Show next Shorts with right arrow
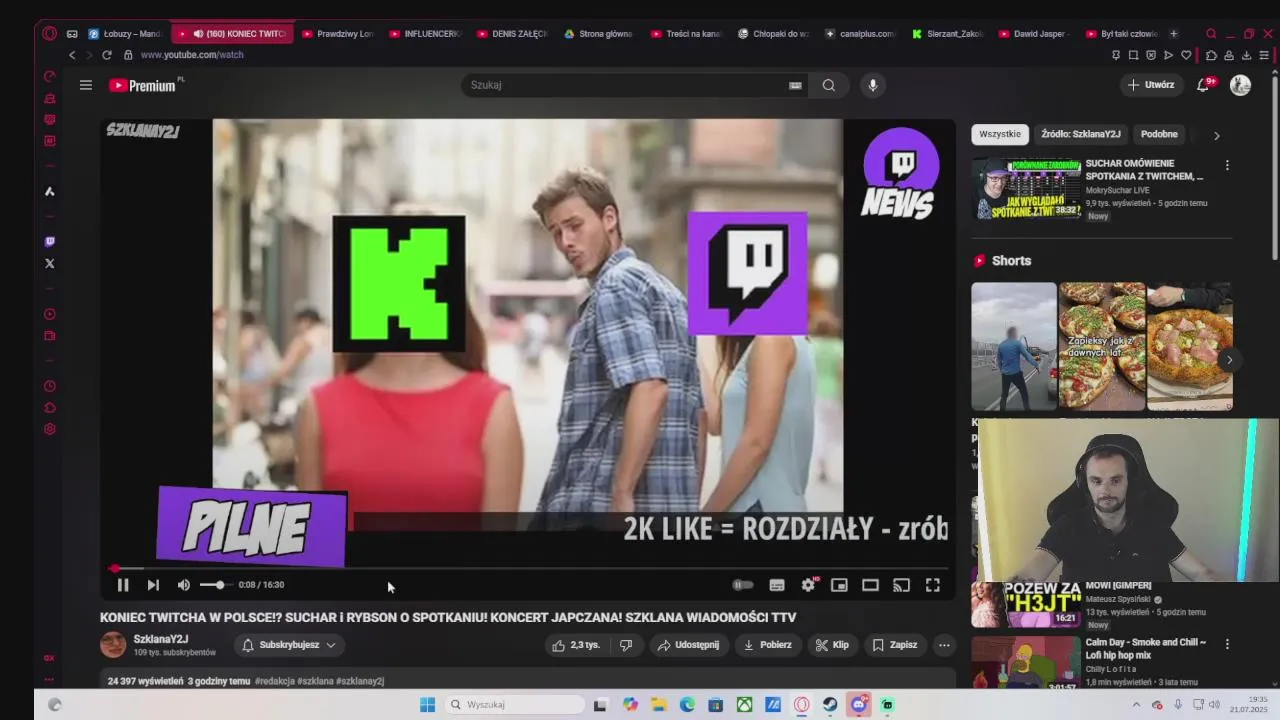This screenshot has width=1280, height=720. pos(1229,360)
